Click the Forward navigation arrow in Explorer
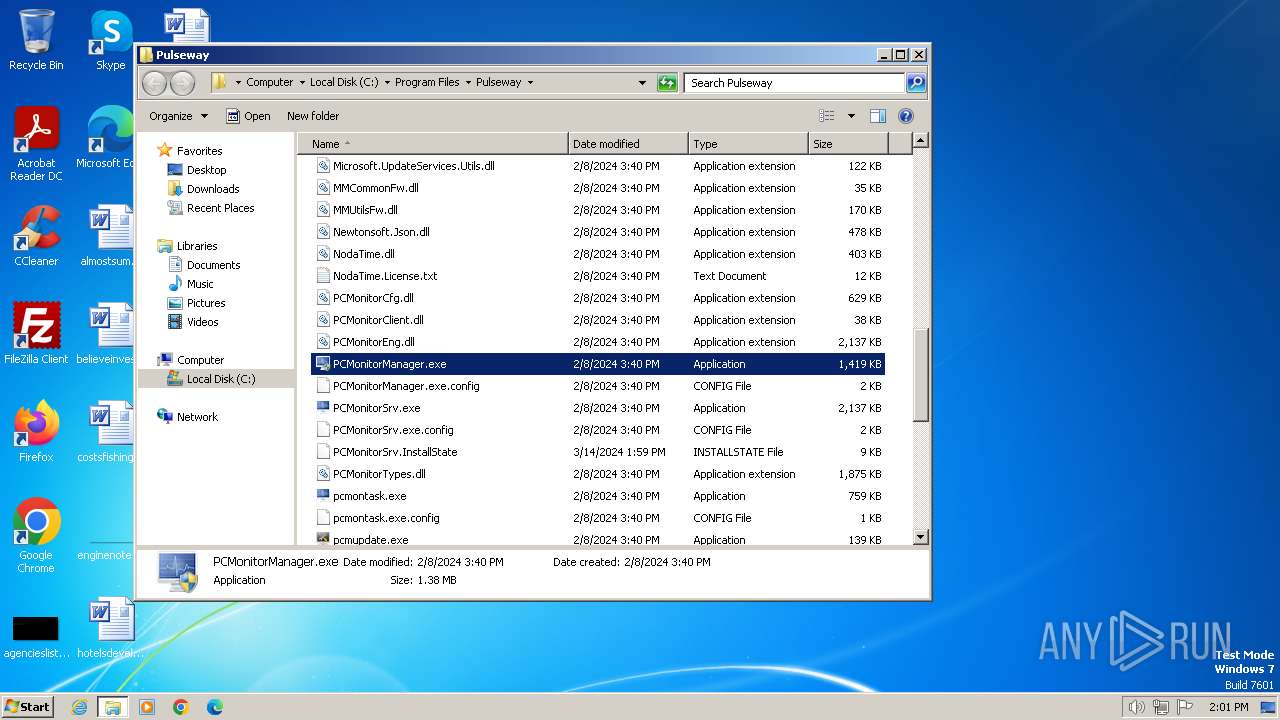The height and width of the screenshot is (720, 1280). [x=182, y=83]
